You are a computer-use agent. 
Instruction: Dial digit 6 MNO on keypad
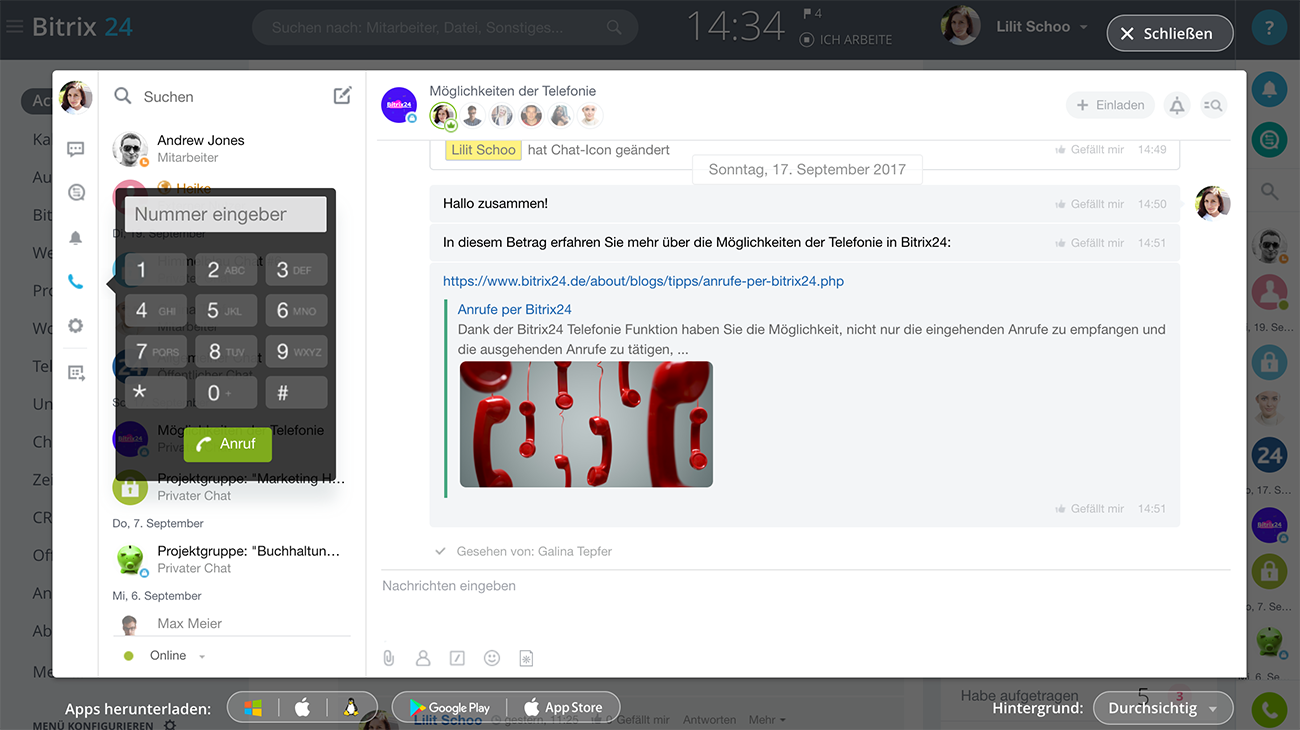point(296,311)
